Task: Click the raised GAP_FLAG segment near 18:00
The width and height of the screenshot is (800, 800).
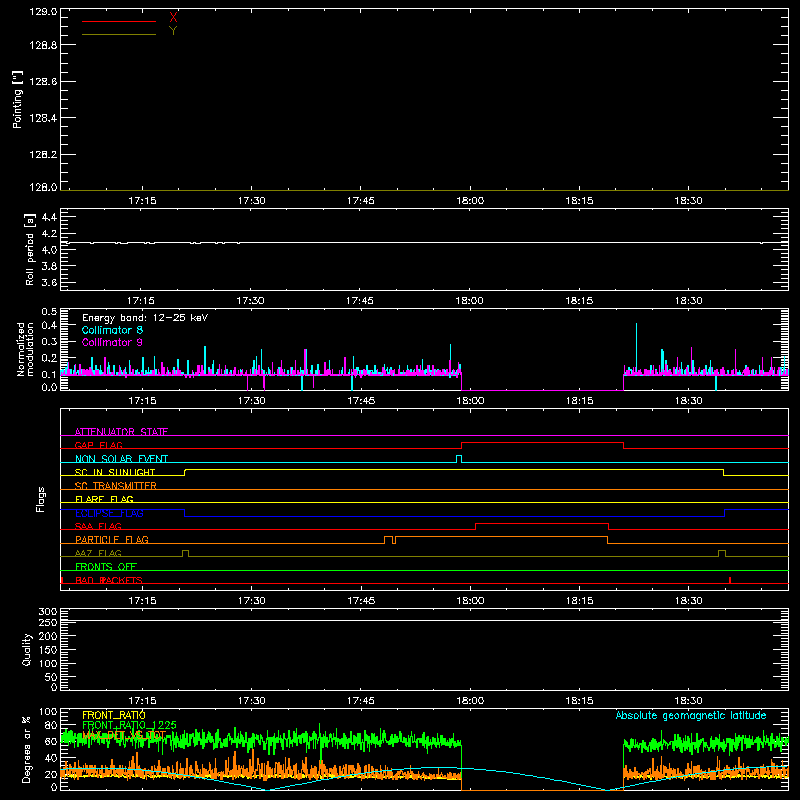Action: (542, 443)
